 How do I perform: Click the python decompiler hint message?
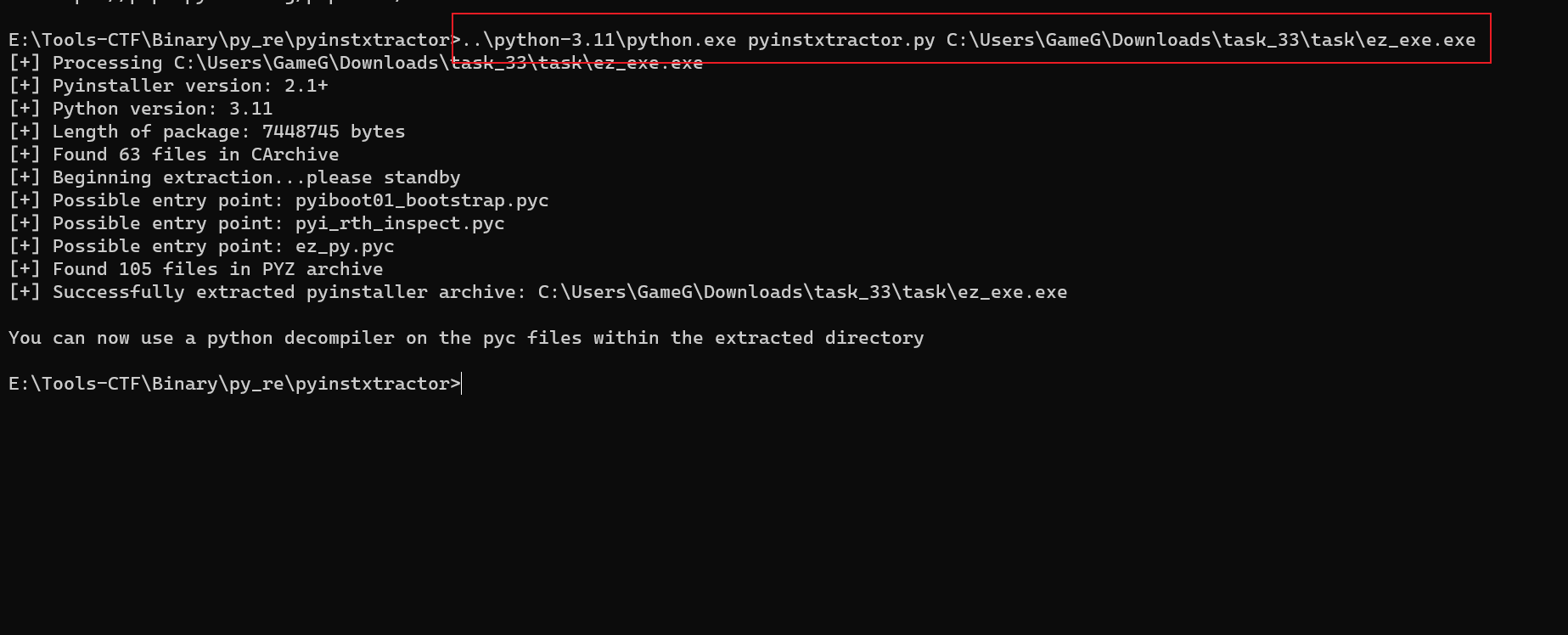pos(466,338)
